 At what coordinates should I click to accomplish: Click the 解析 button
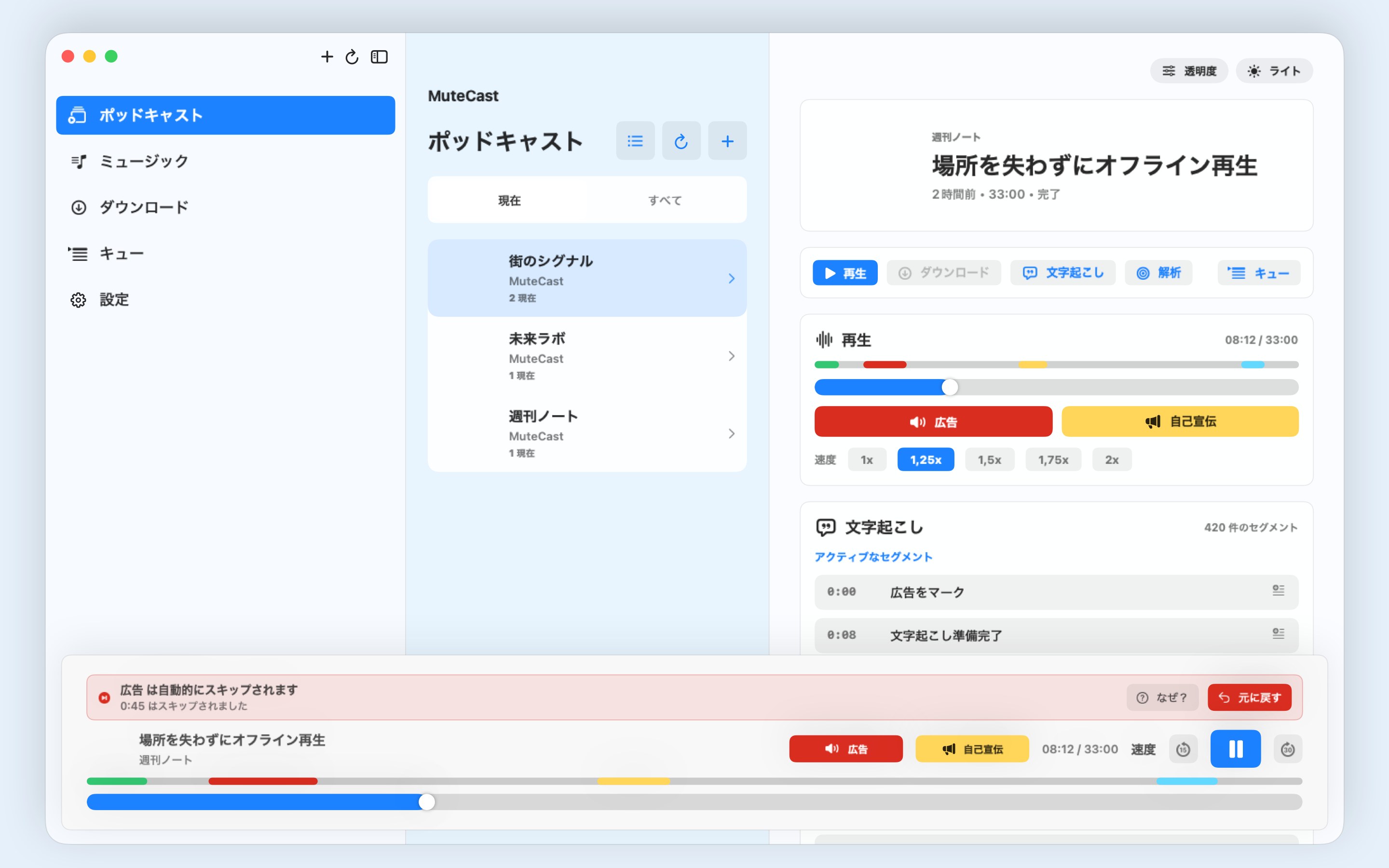1158,272
